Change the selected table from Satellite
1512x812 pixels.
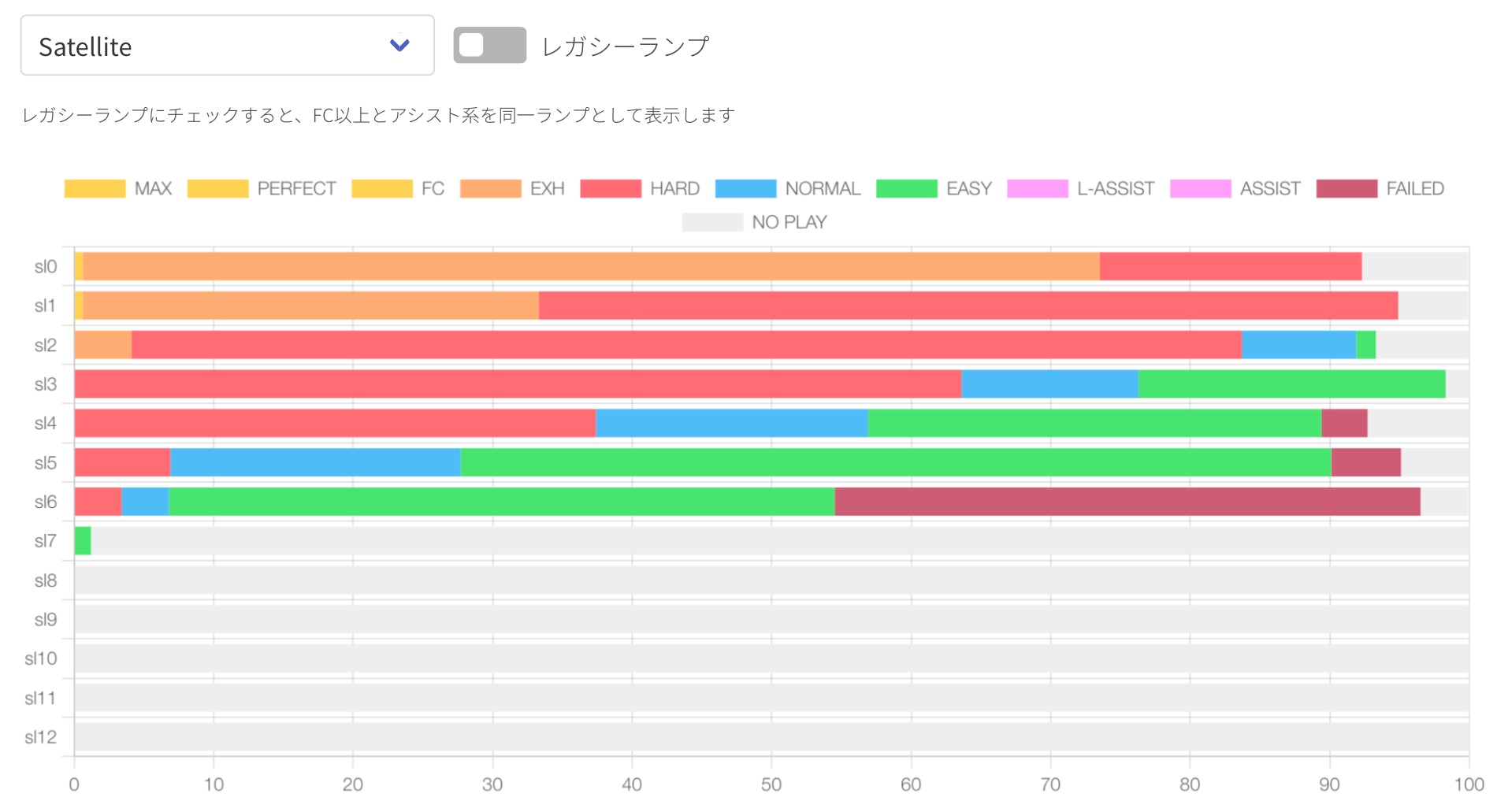pyautogui.click(x=227, y=45)
